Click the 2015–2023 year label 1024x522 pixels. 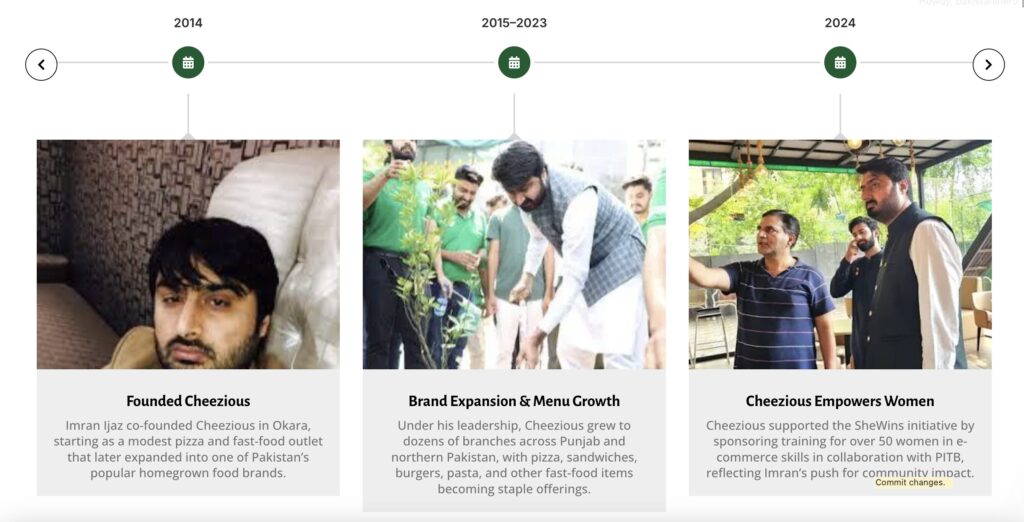point(514,23)
